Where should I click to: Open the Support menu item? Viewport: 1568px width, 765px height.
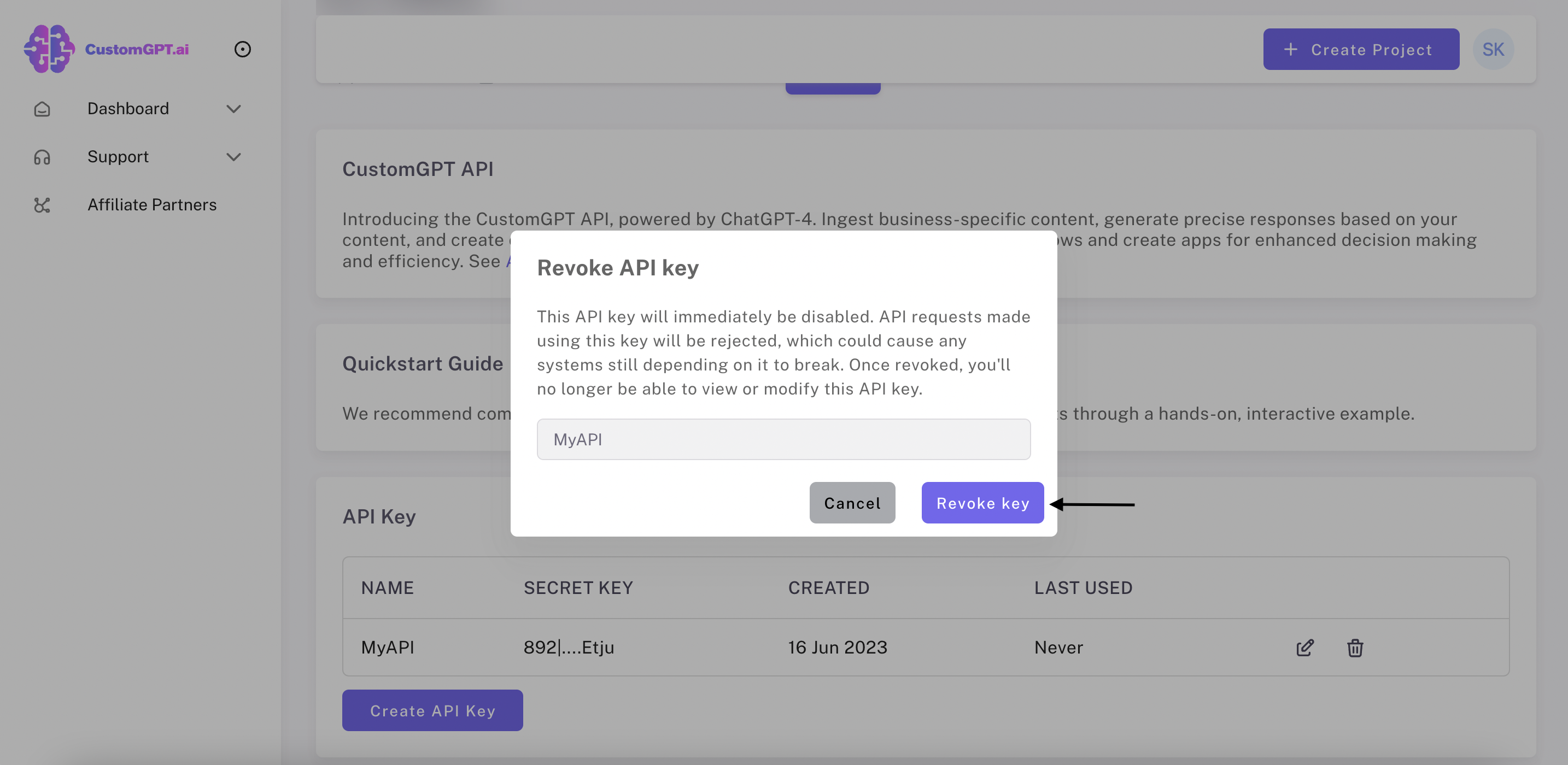click(x=118, y=157)
